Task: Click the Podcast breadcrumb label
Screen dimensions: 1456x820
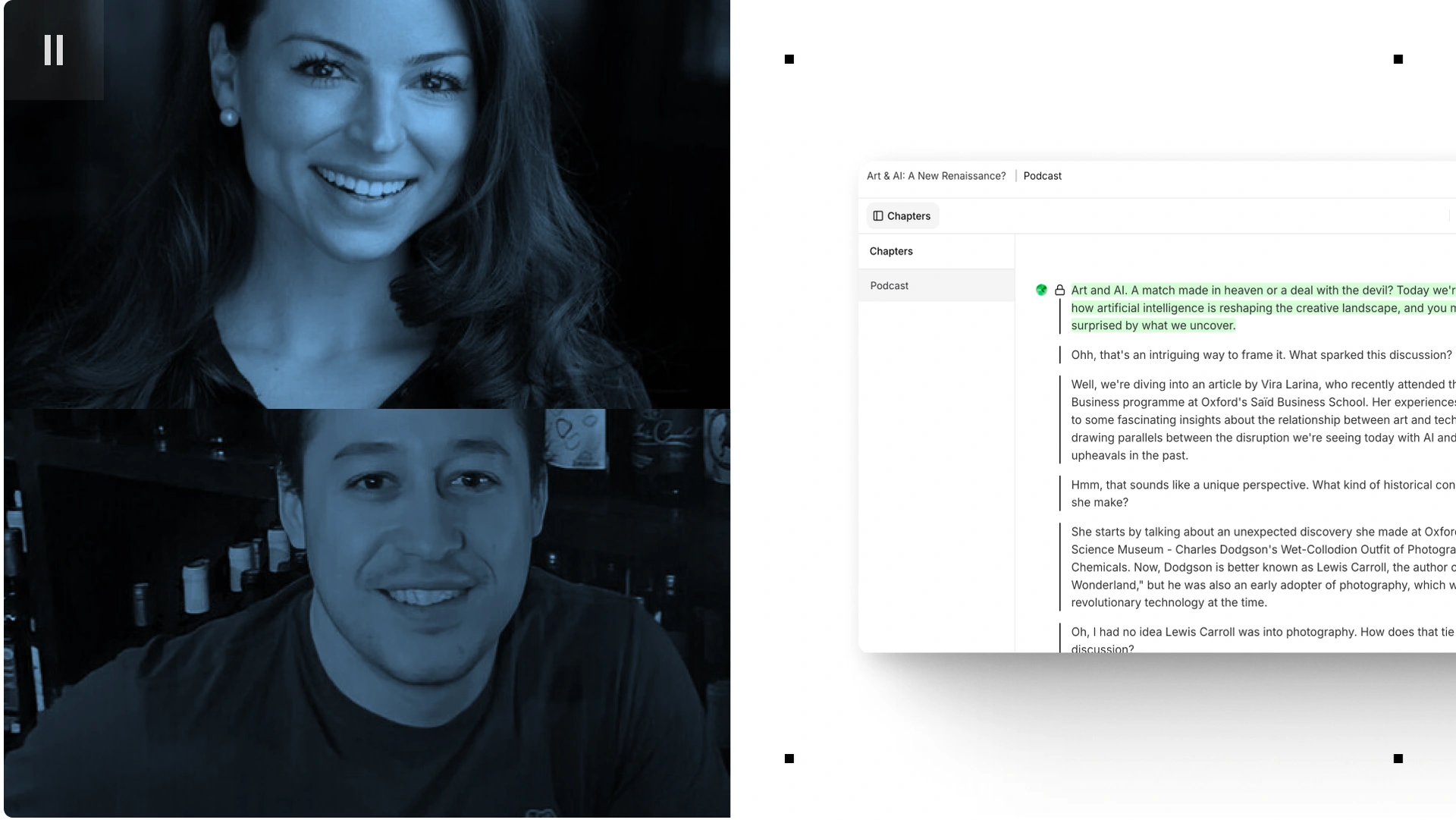Action: [1042, 176]
